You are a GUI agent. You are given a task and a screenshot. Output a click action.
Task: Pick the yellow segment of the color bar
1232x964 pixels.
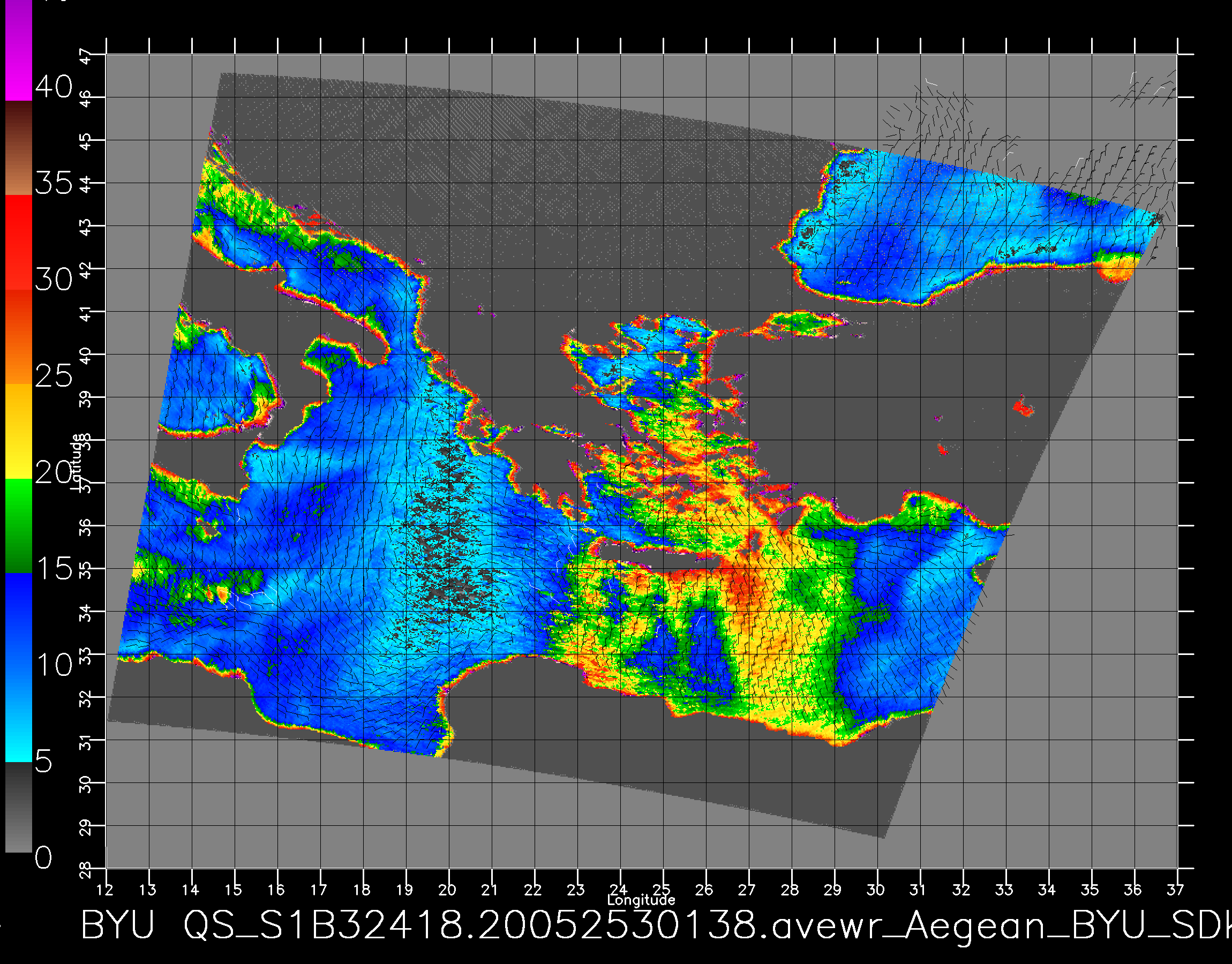pos(19,432)
